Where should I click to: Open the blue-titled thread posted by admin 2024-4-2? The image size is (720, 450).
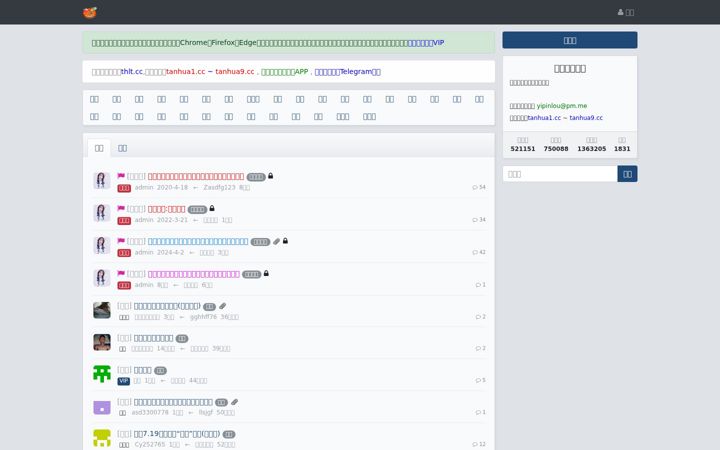click(x=198, y=242)
